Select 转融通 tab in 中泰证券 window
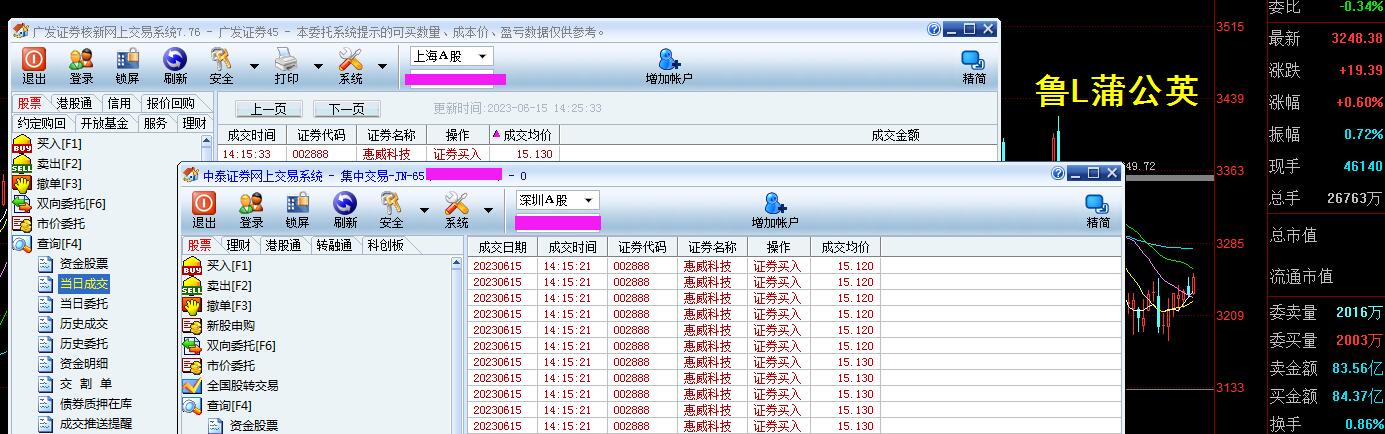 (x=333, y=245)
